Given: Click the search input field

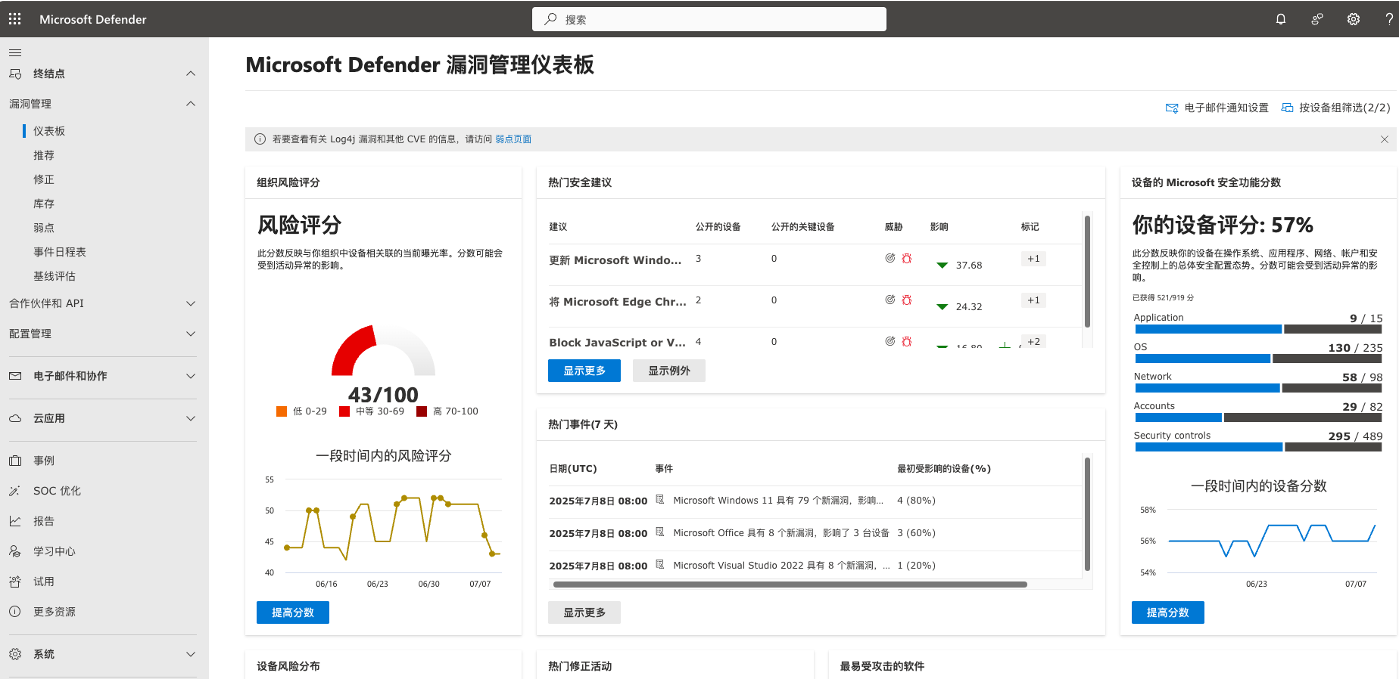Looking at the screenshot, I should tap(708, 19).
